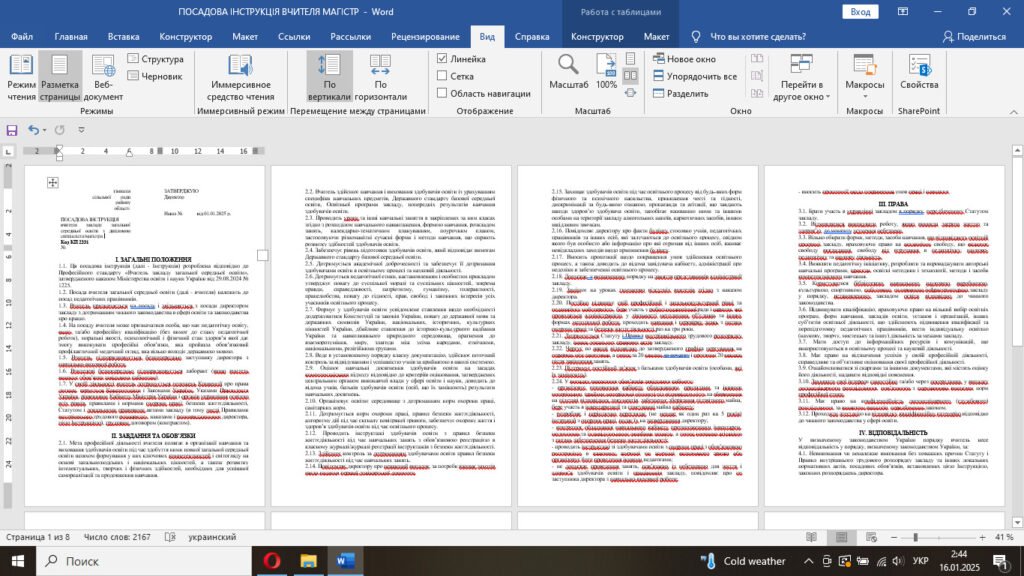This screenshot has width=1024, height=576.
Task: Customize Quick Access Toolbar dropdown
Action: (82, 130)
